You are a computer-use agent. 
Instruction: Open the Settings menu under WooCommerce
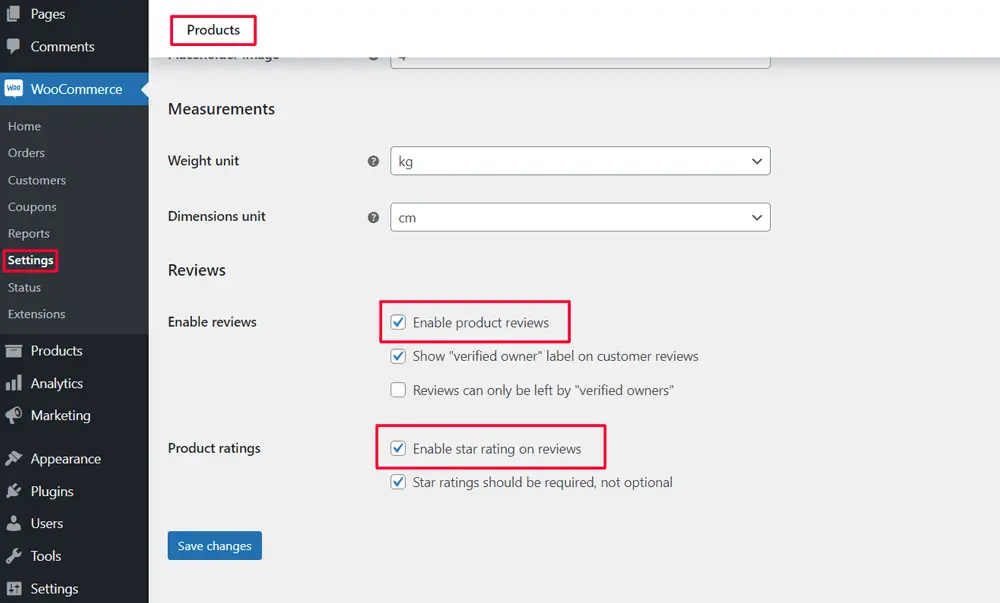coord(30,260)
